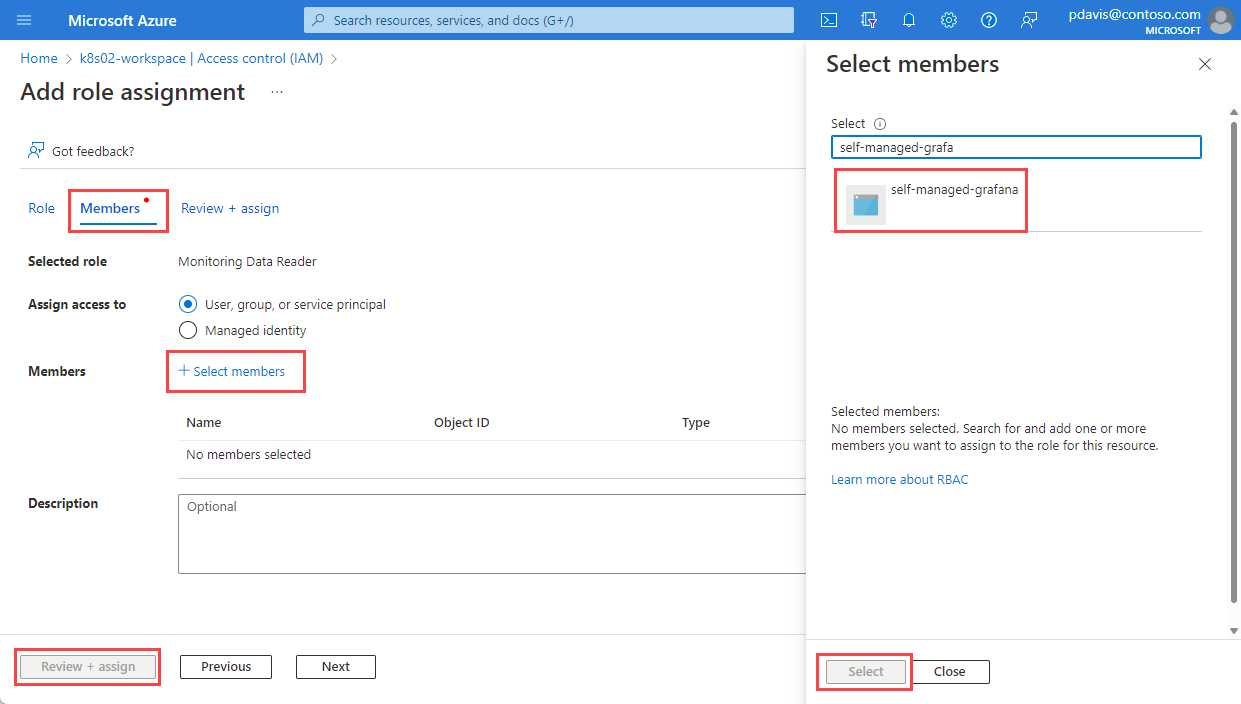Click the feedback icon in the top bar
Screen dimensions: 1241x704
tap(1029, 20)
